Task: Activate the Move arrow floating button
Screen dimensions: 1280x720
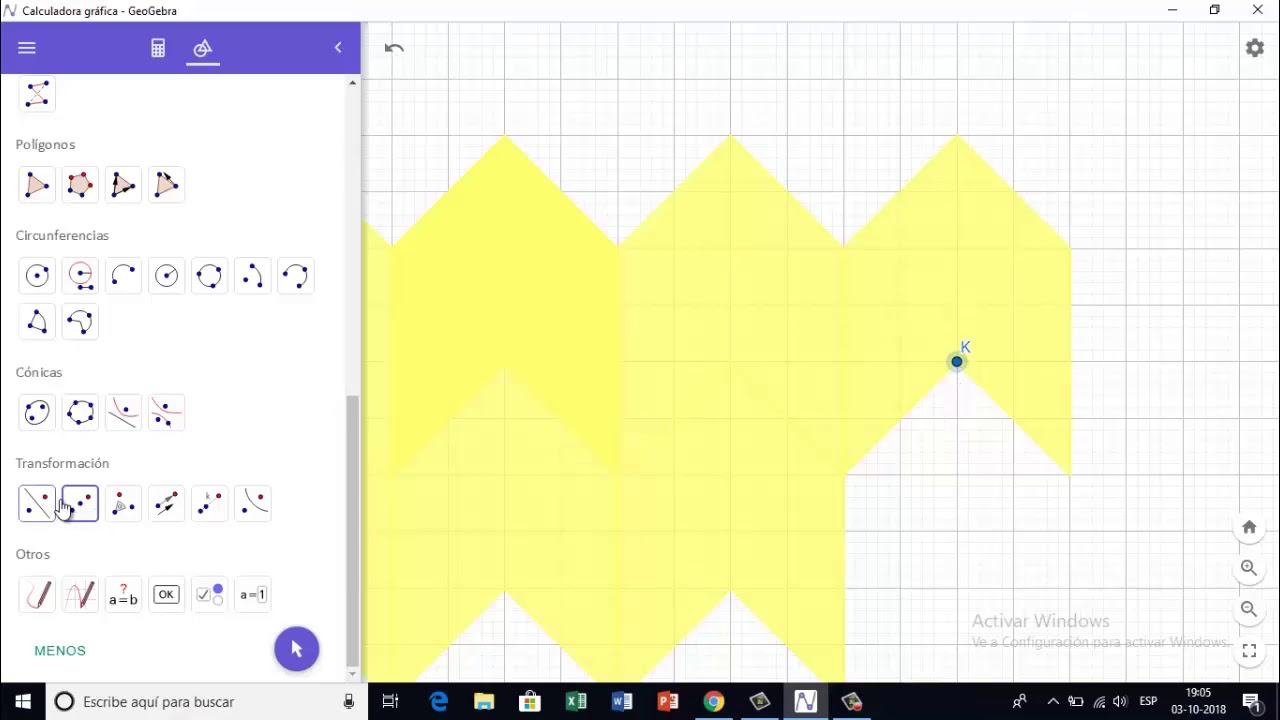Action: (296, 649)
